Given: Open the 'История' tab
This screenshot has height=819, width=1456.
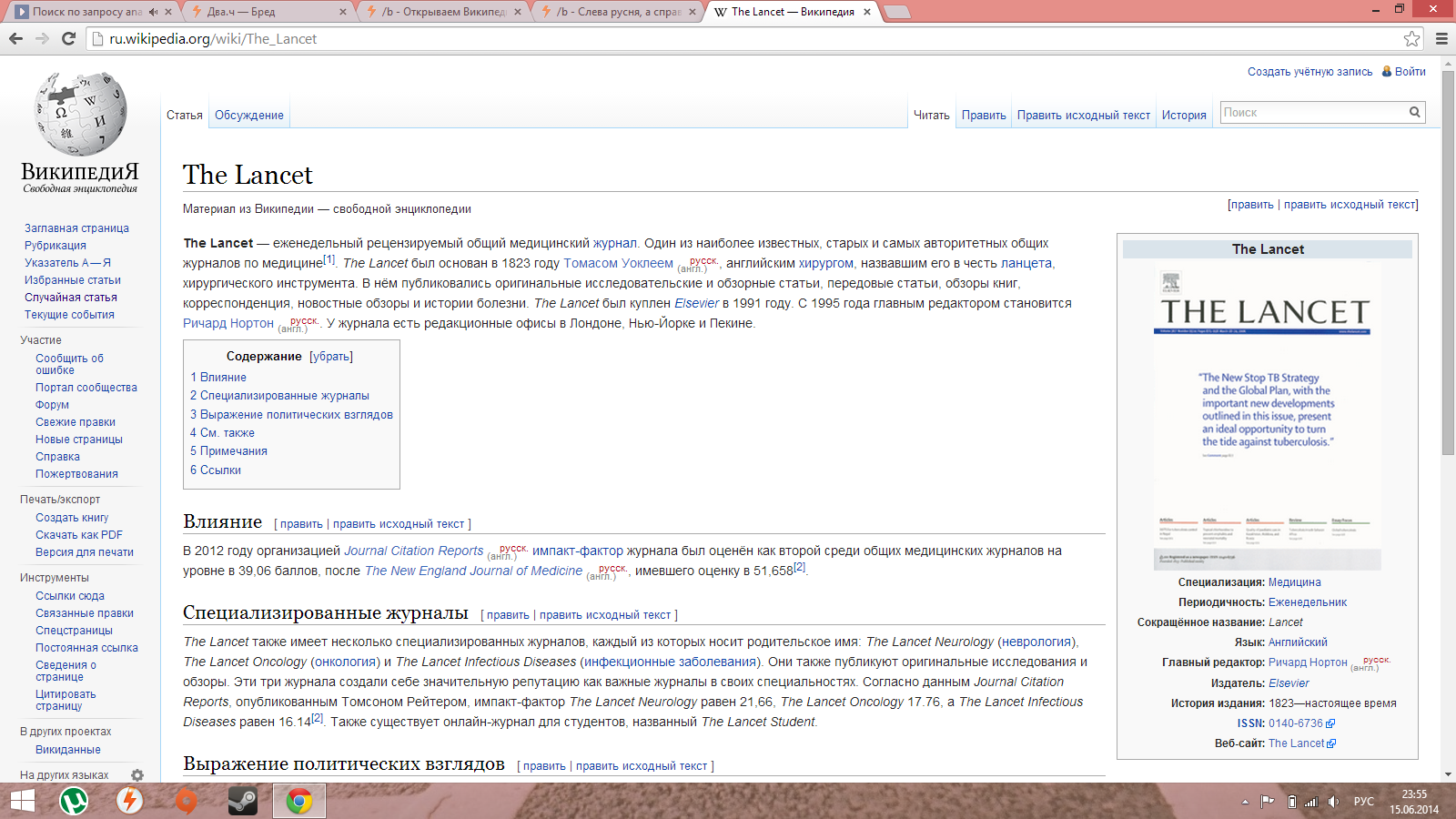Looking at the screenshot, I should pyautogui.click(x=1184, y=116).
